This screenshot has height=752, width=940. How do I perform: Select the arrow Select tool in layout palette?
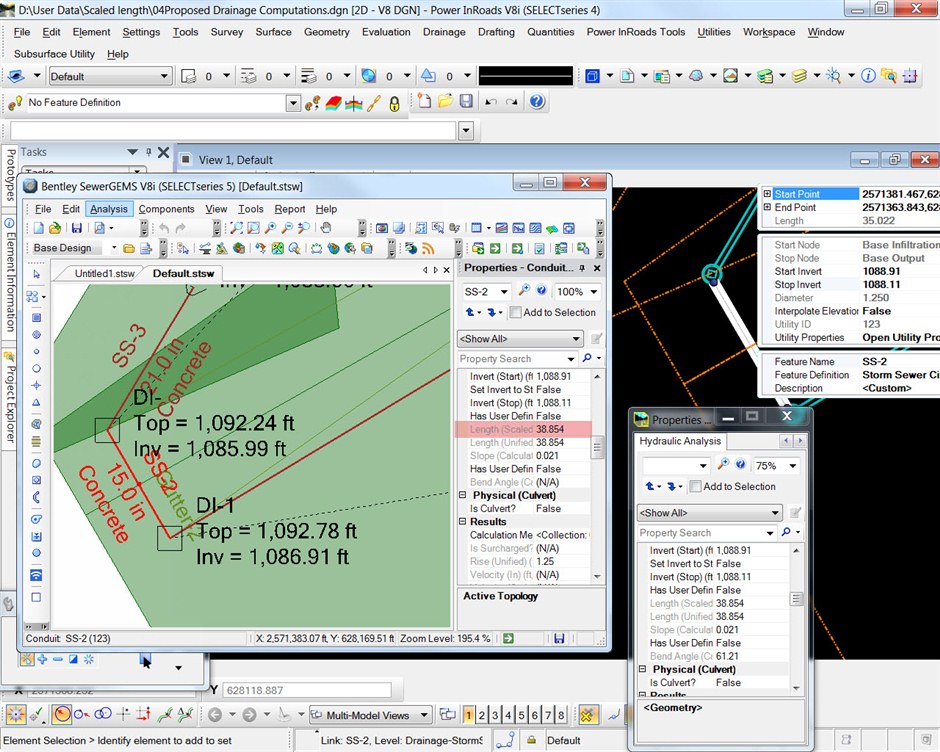37,274
